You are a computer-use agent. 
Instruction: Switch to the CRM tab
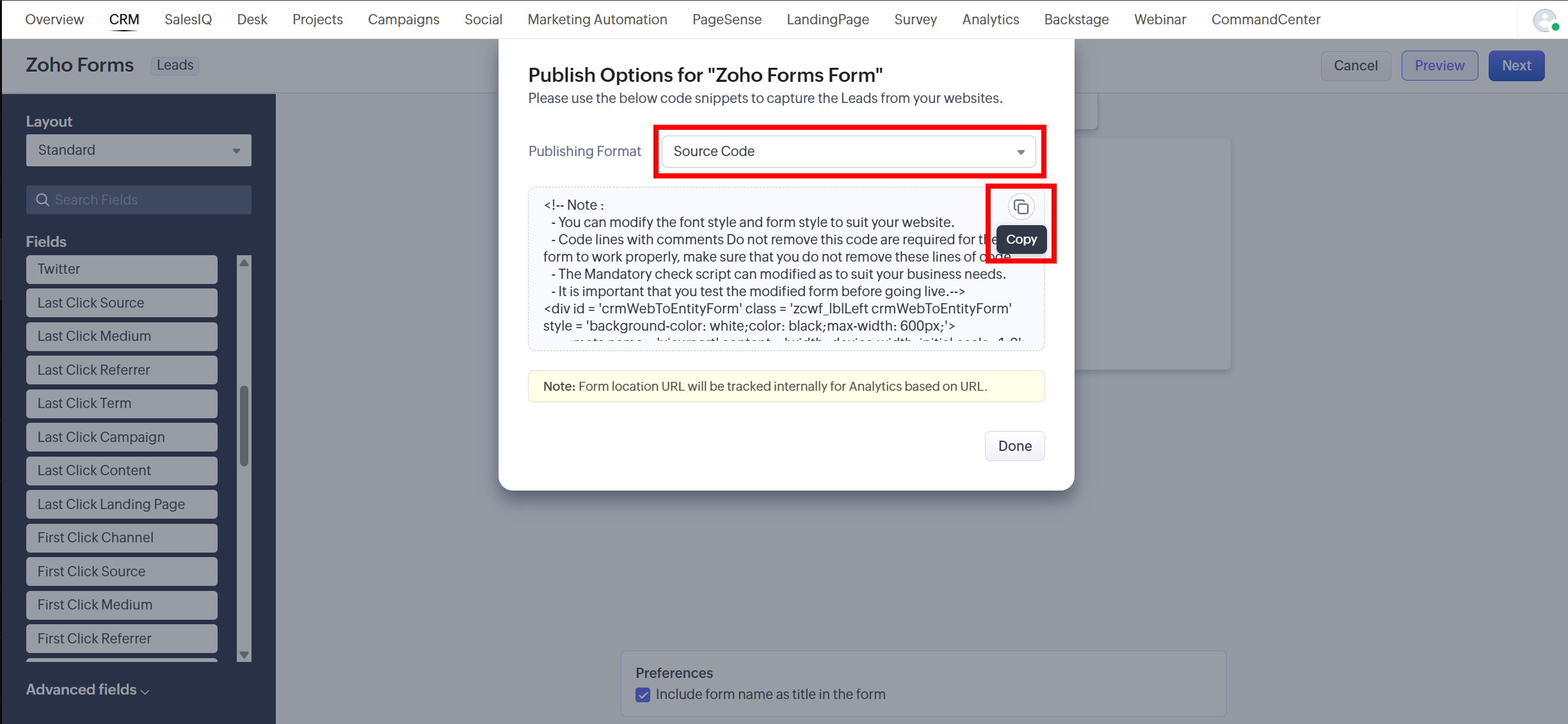pyautogui.click(x=124, y=20)
